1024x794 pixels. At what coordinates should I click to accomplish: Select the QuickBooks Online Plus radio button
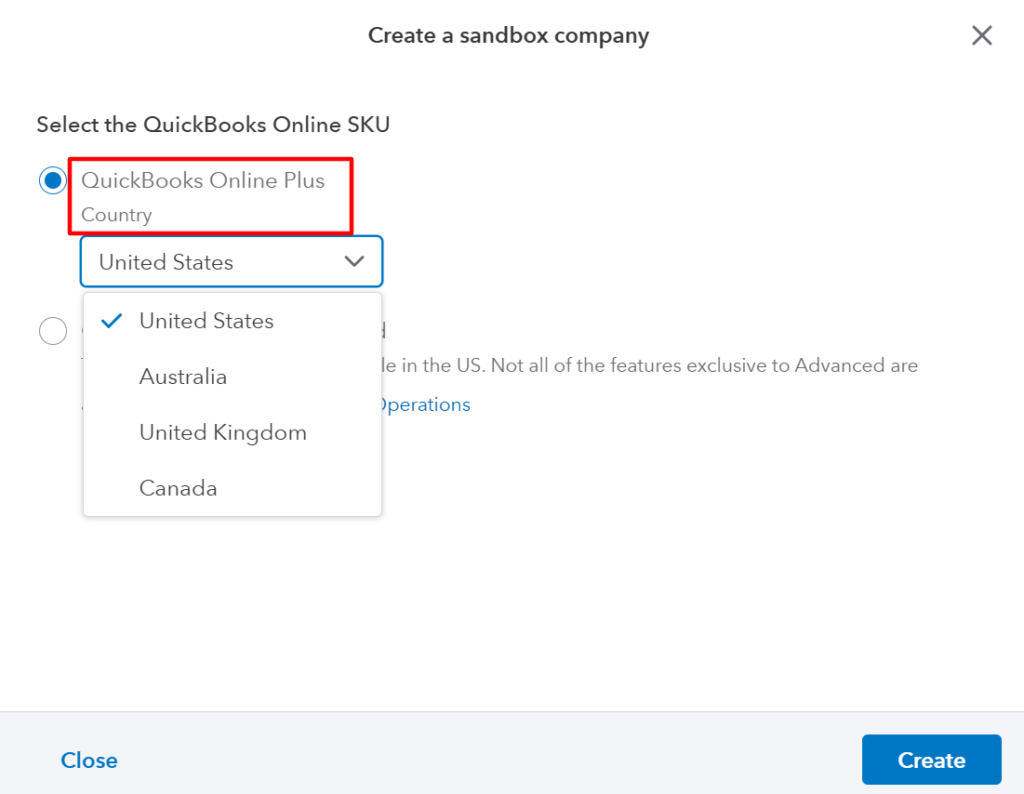(x=52, y=181)
